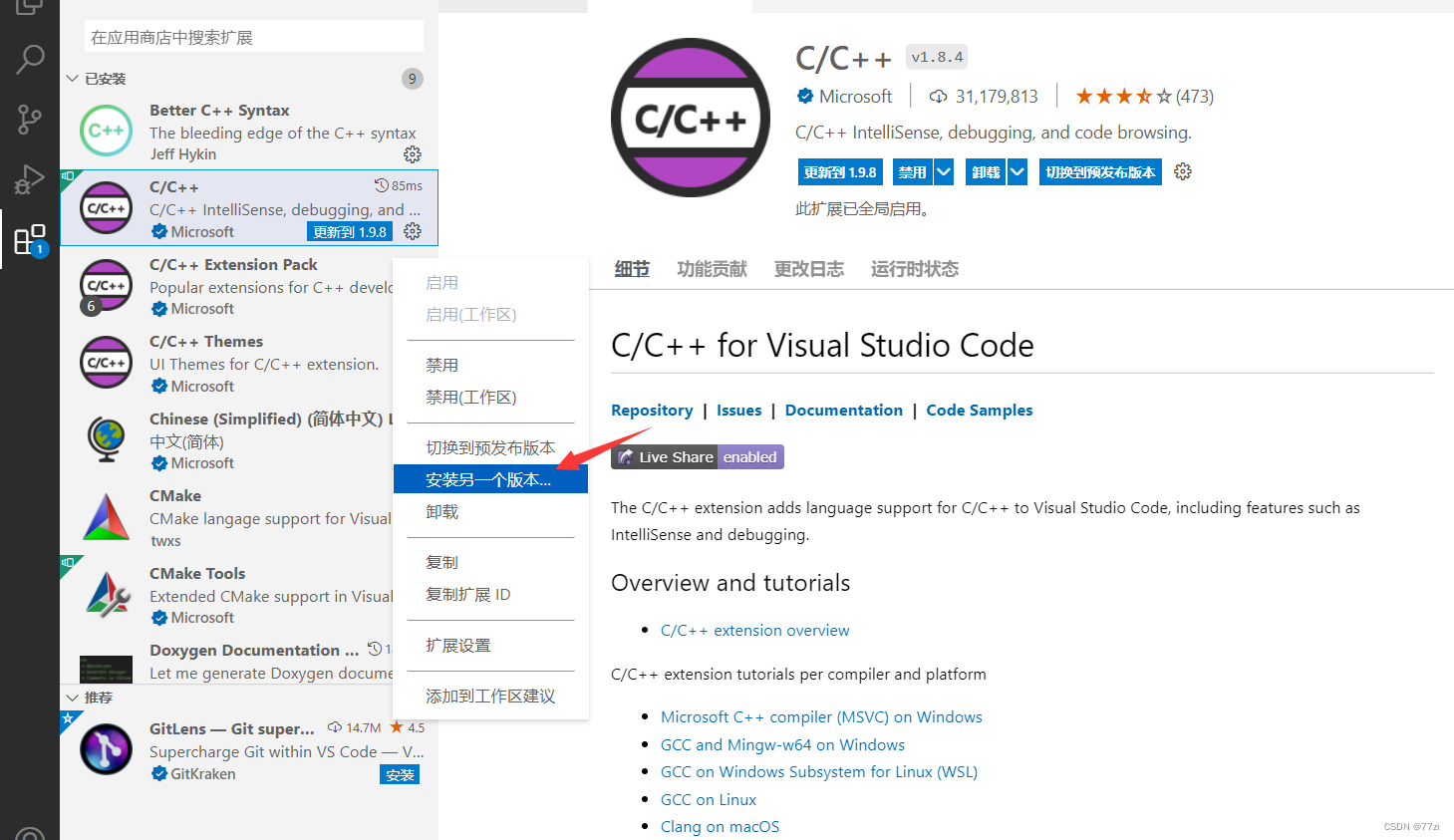Open GCC and Mingw-w64 on Windows link
The height and width of the screenshot is (840, 1454).
783,745
